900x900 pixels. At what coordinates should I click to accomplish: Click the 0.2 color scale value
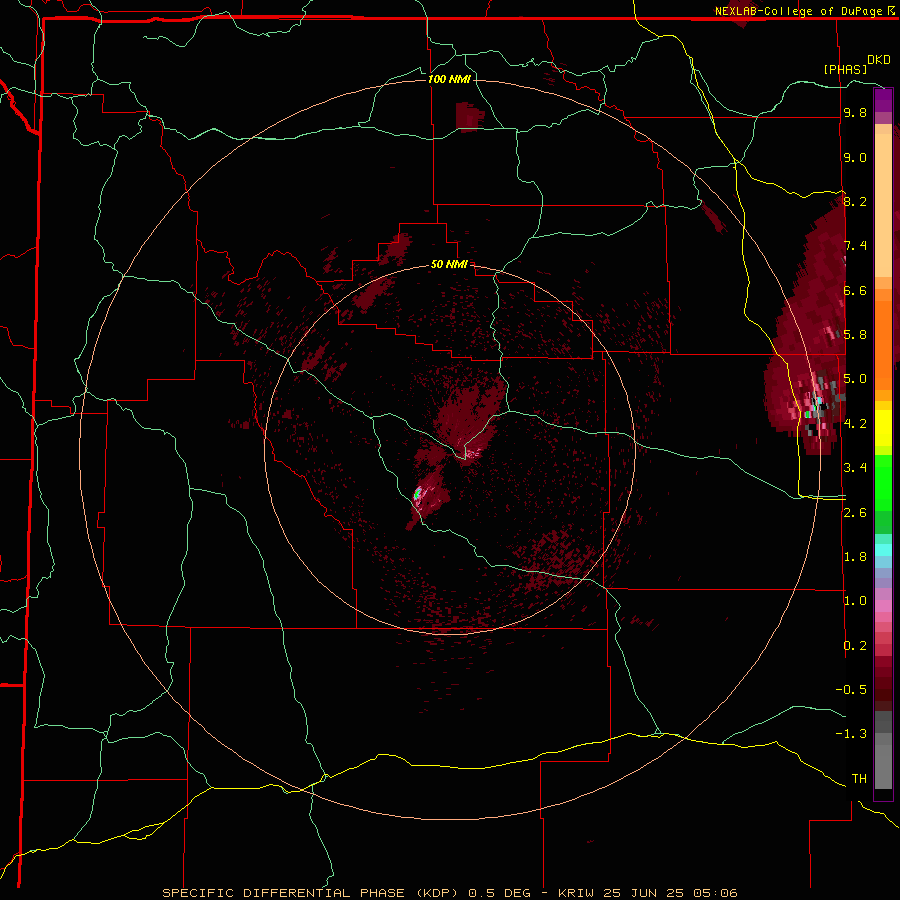pos(855,646)
